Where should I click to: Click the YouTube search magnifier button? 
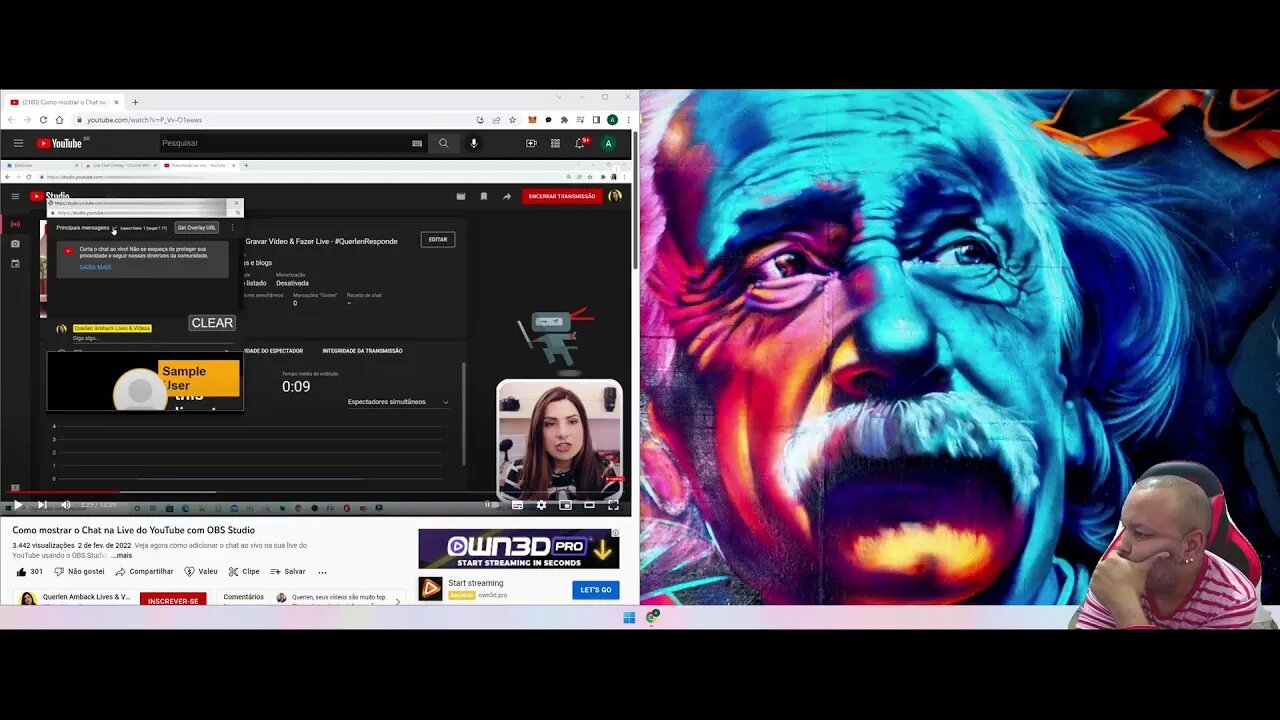[443, 143]
